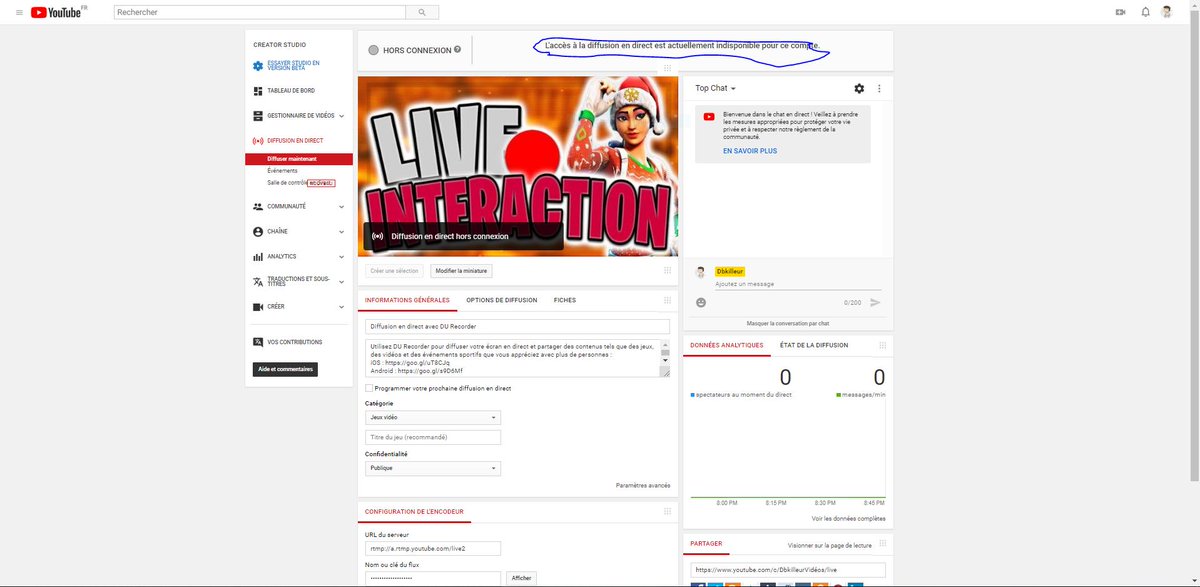Viewport: 1200px width, 587px height.
Task: Click Modifier la miniature button
Action: click(x=461, y=271)
